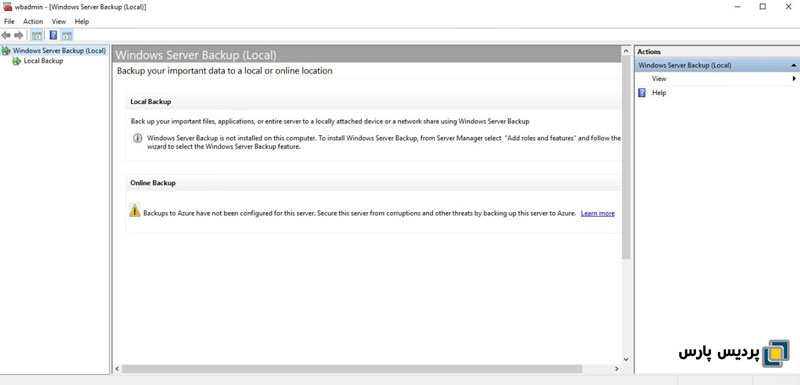The image size is (800, 385).
Task: Open the File menu
Action: [9, 21]
